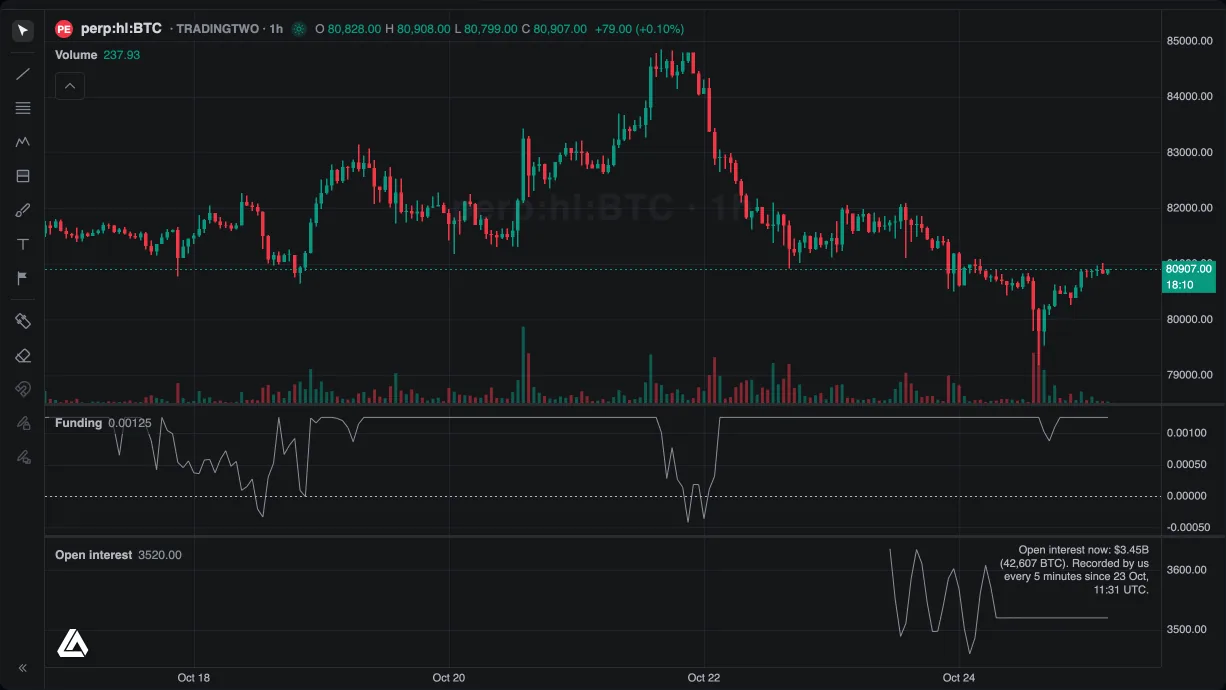The image size is (1226, 690).
Task: Click the +79.00 (+0.10%) change value
Action: click(638, 29)
